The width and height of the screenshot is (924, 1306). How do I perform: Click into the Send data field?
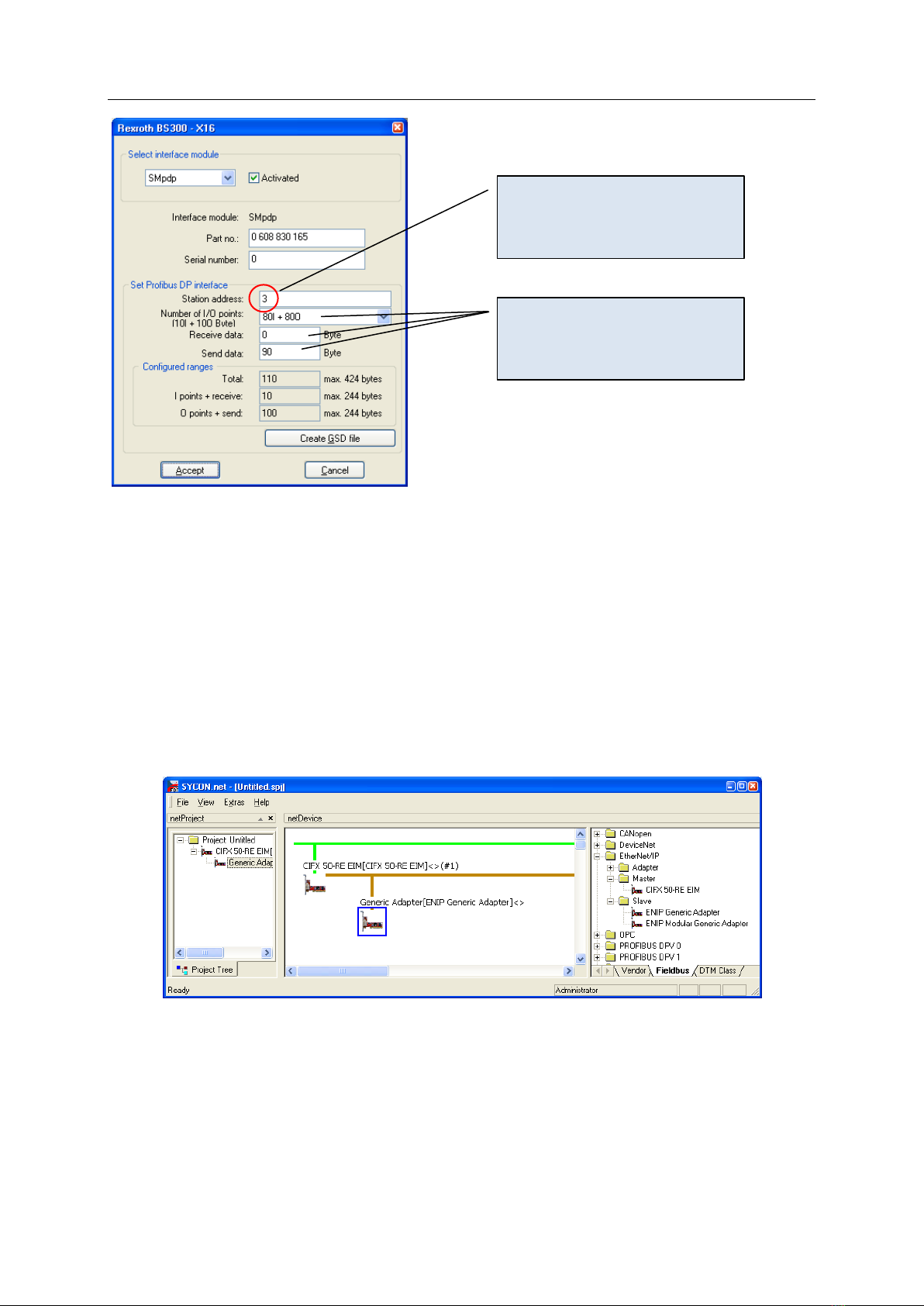tap(290, 353)
